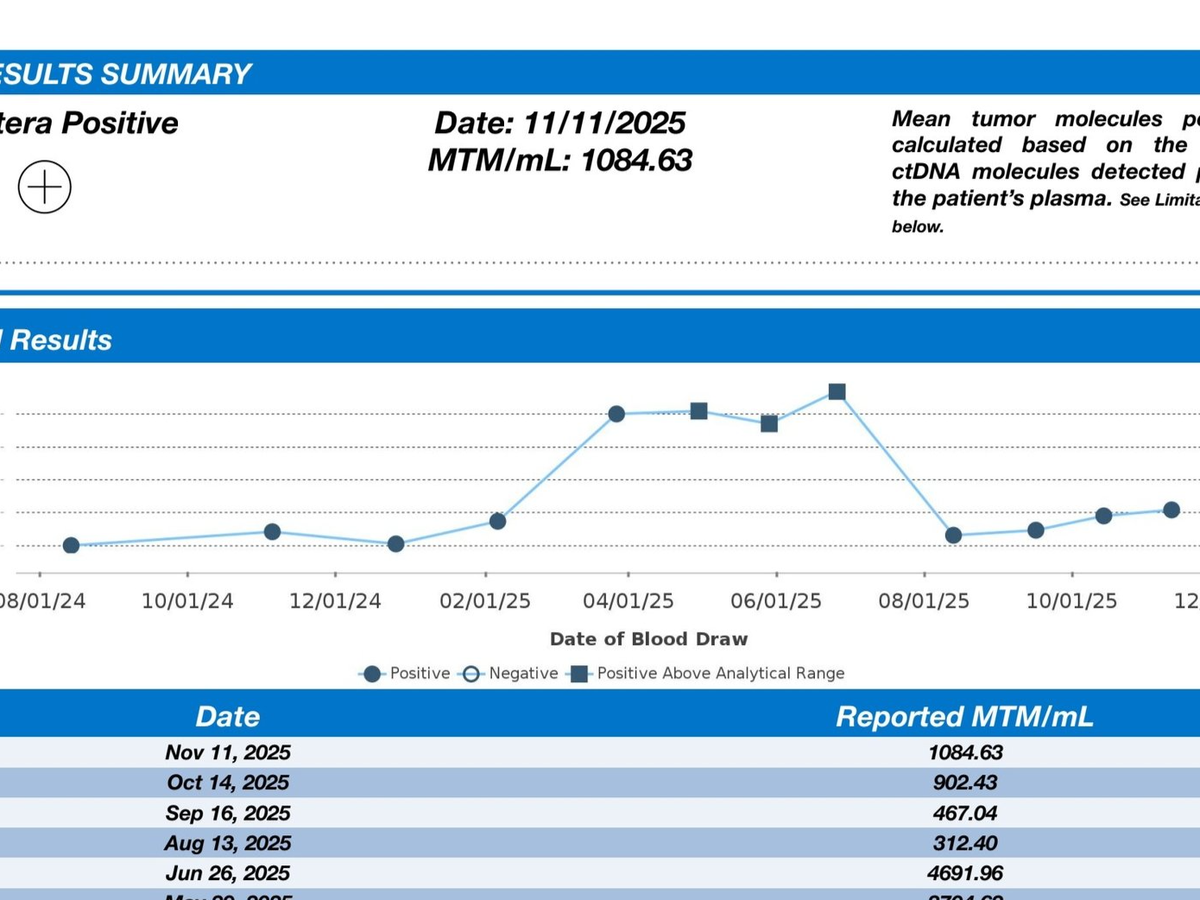Image resolution: width=1200 pixels, height=900 pixels.
Task: Select the circle data point at chart's 04/01/25 peak
Action: tap(617, 414)
